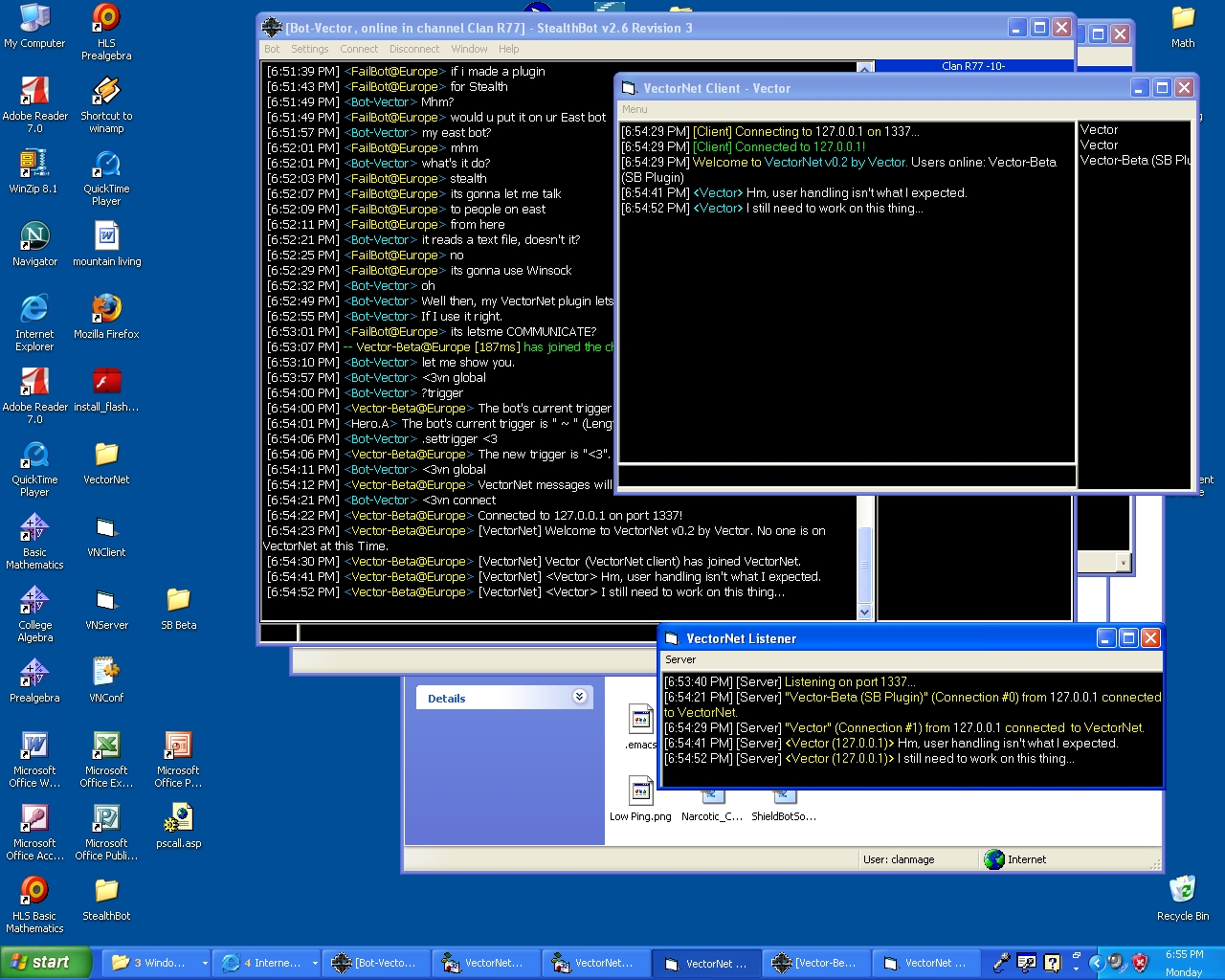Expand hidden tray icons with arrow
This screenshot has height=980, width=1225.
tap(1097, 963)
